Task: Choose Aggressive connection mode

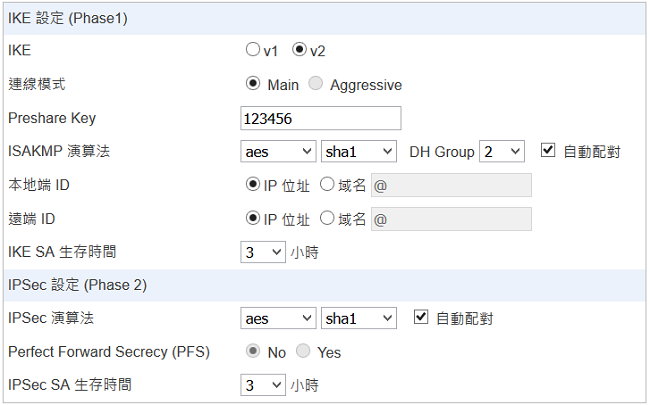Action: point(316,84)
